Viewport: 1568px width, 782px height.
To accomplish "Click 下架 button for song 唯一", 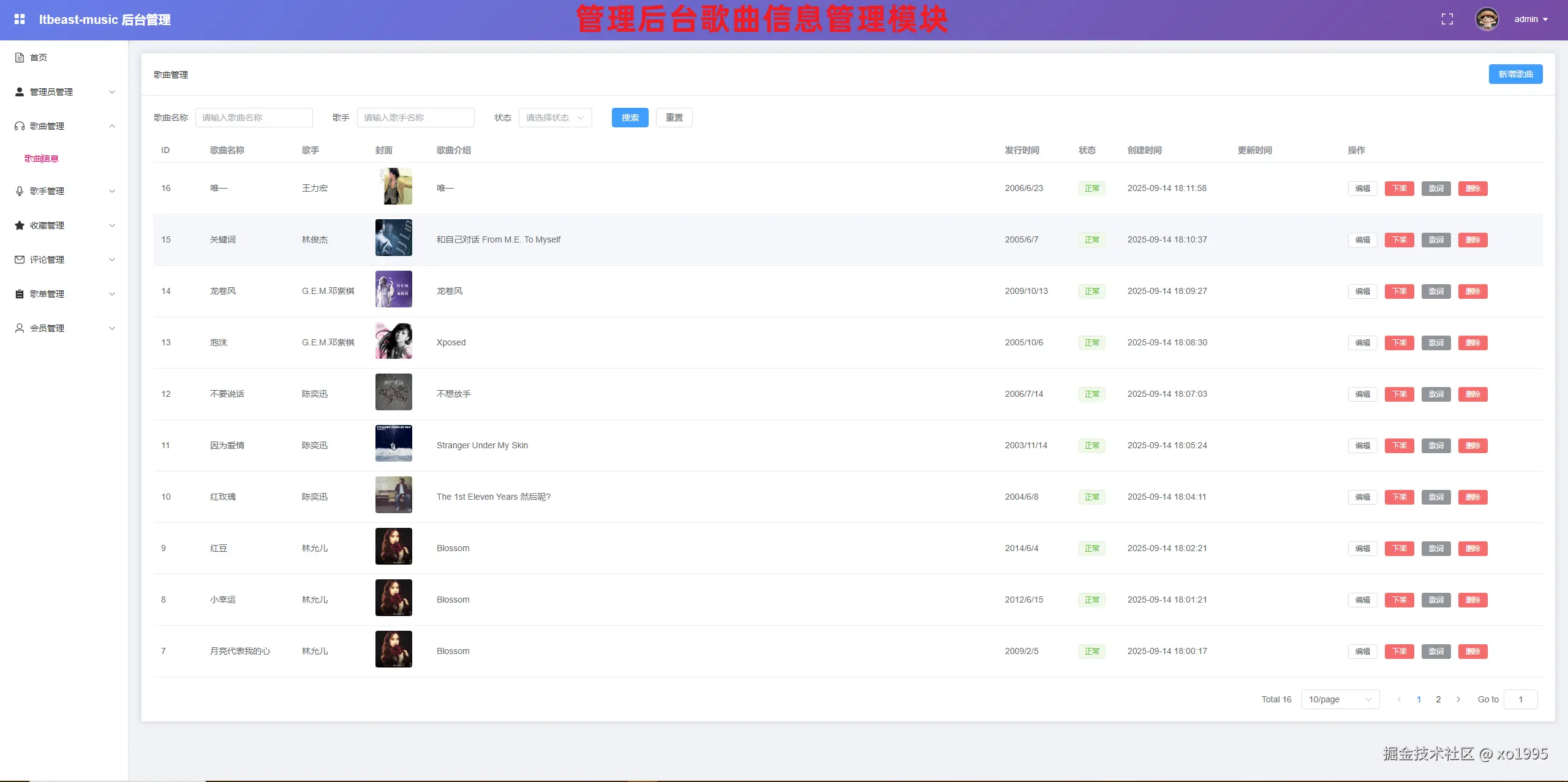I will [x=1399, y=189].
